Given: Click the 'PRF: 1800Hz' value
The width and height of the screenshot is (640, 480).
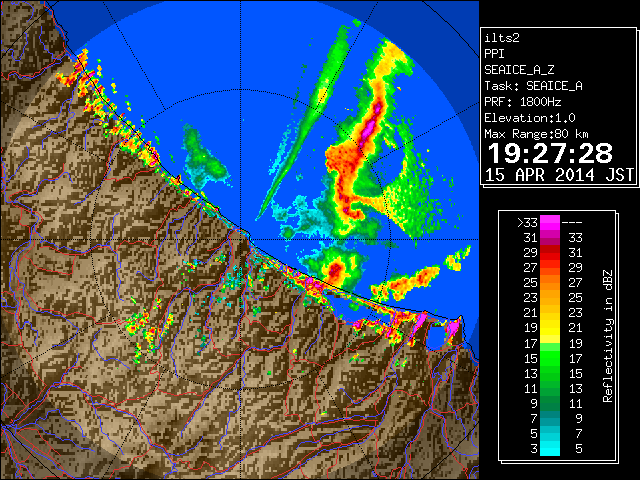Looking at the screenshot, I should click(x=522, y=102).
